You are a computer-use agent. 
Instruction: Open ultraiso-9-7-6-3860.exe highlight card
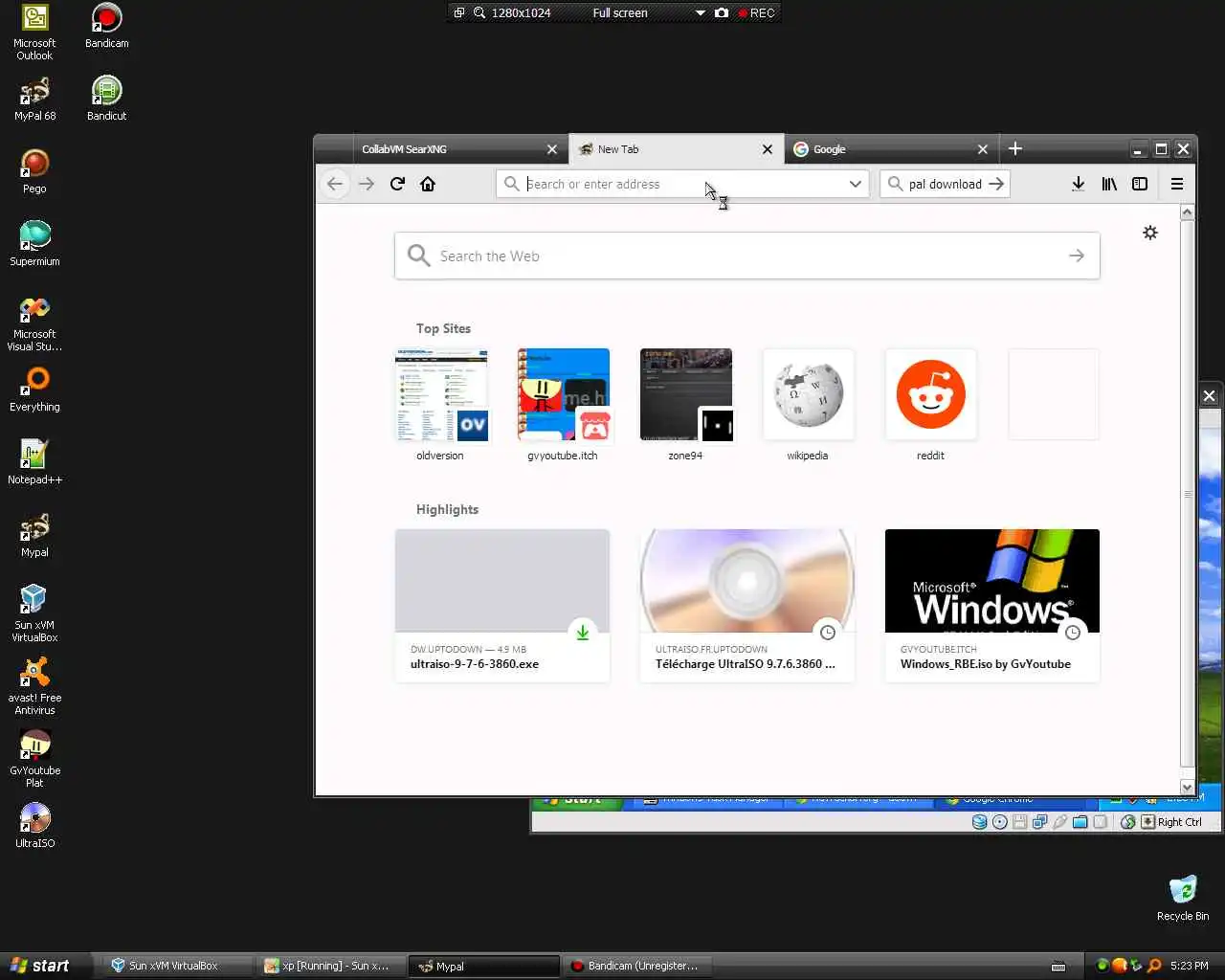pos(502,605)
